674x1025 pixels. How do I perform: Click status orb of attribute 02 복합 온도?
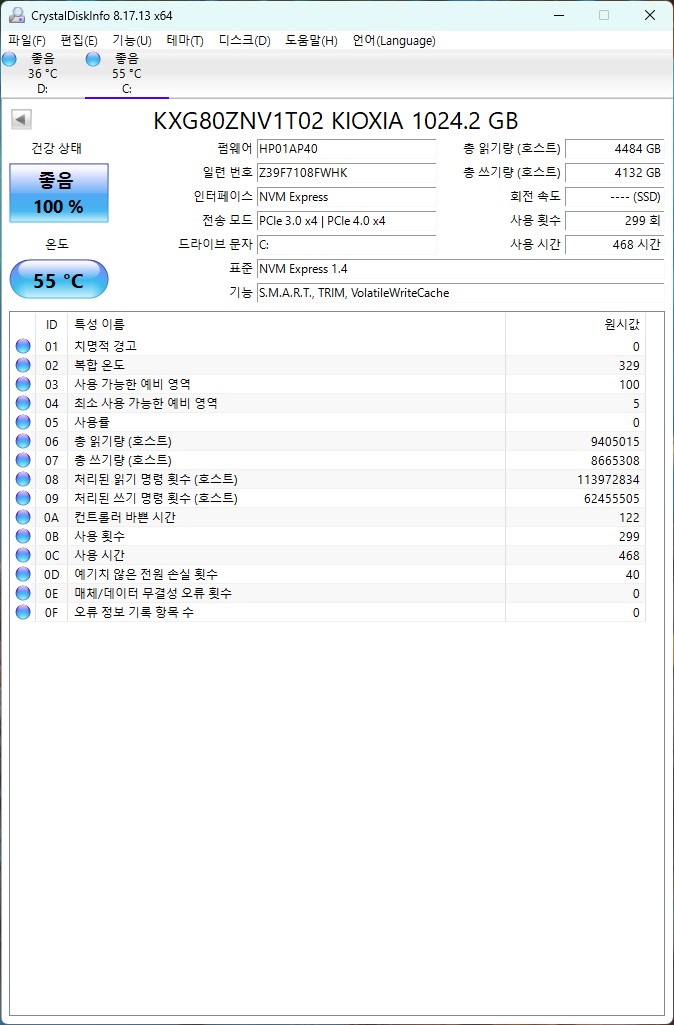point(23,365)
